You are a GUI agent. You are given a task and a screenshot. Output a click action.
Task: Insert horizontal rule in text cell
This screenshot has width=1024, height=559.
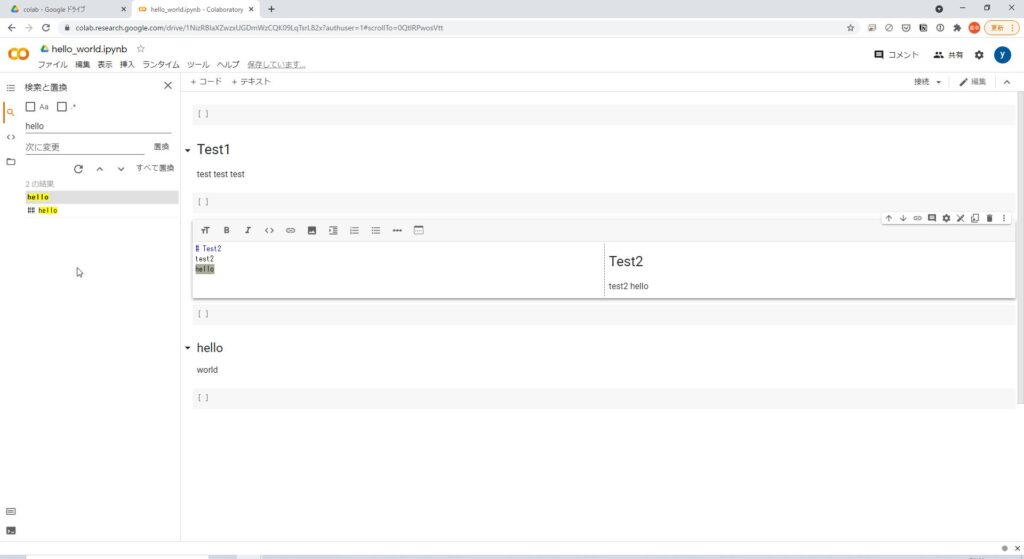pyautogui.click(x=397, y=231)
